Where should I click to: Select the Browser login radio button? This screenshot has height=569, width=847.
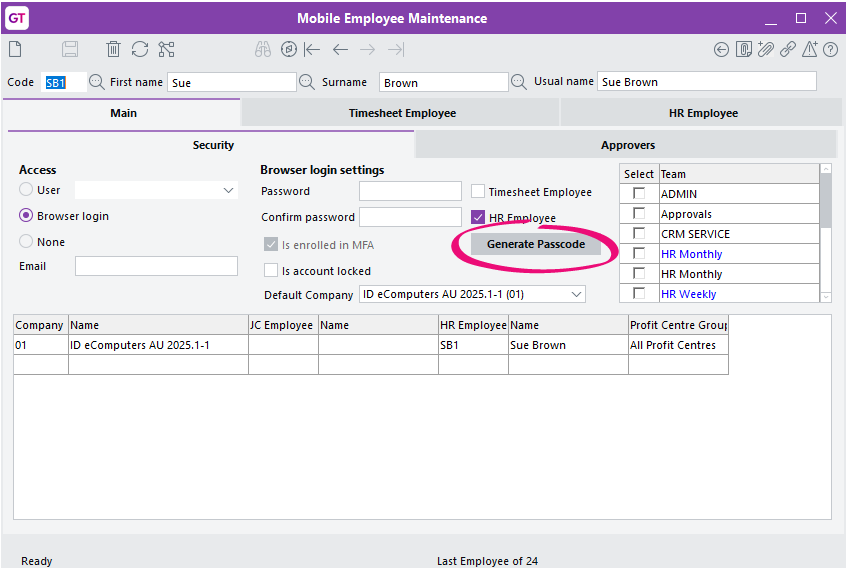tap(26, 216)
